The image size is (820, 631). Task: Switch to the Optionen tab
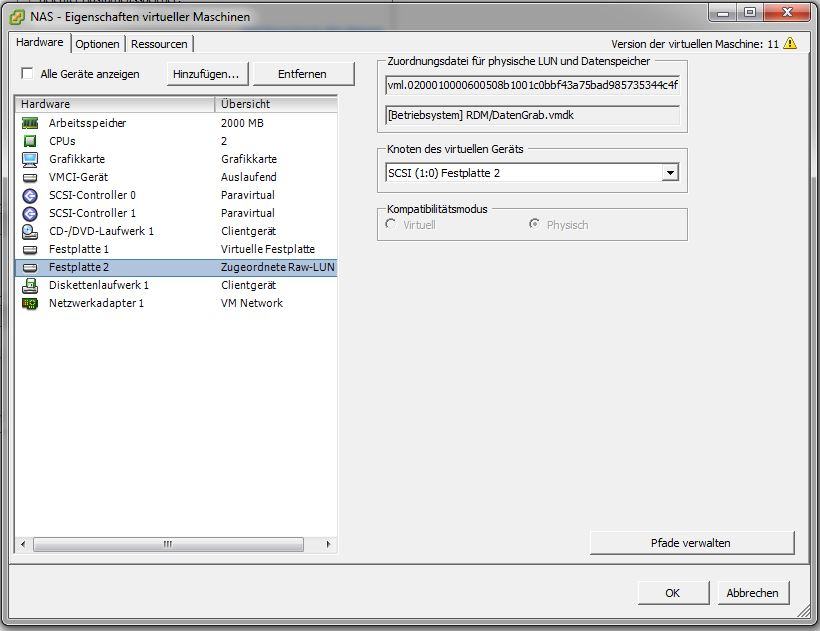coord(97,44)
